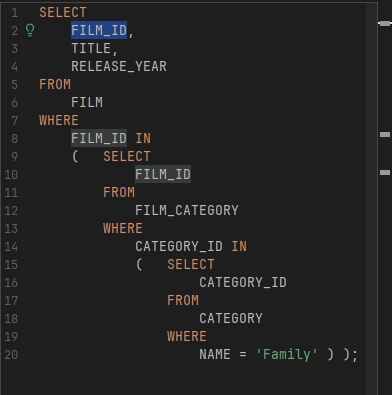Click the opening parenthesis on line 15
Viewport: 392px width, 395px height.
139,264
